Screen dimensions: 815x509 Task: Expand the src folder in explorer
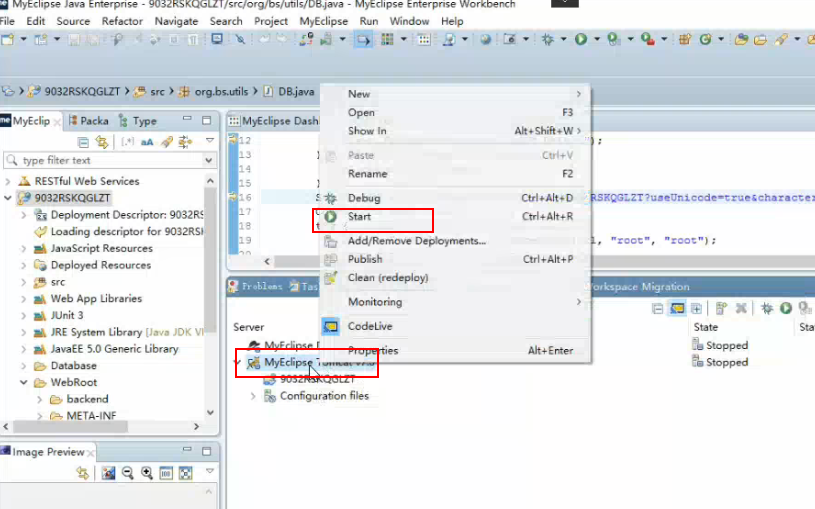[x=23, y=282]
